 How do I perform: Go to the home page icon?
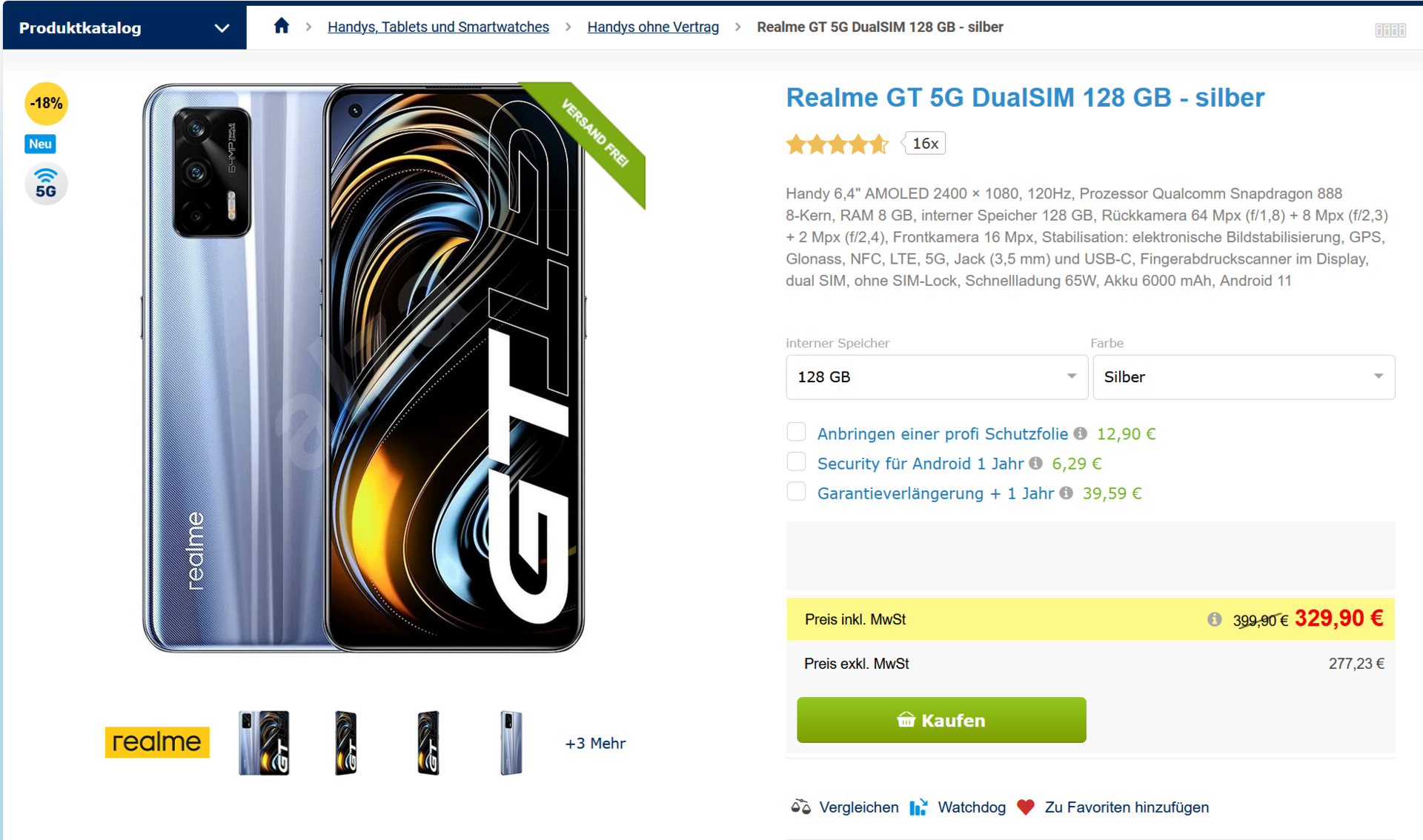click(281, 27)
